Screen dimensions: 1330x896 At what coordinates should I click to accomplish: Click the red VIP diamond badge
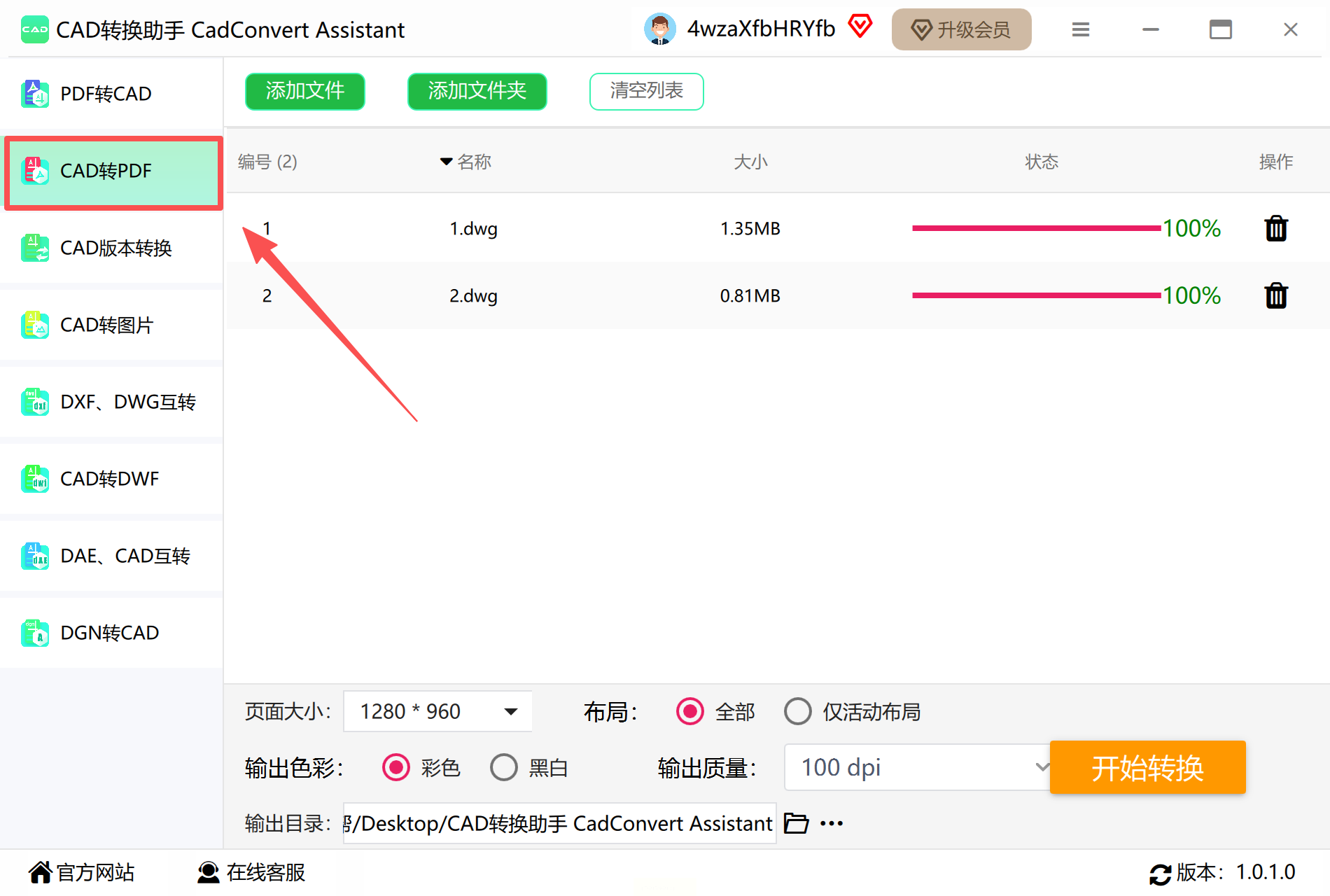click(860, 27)
